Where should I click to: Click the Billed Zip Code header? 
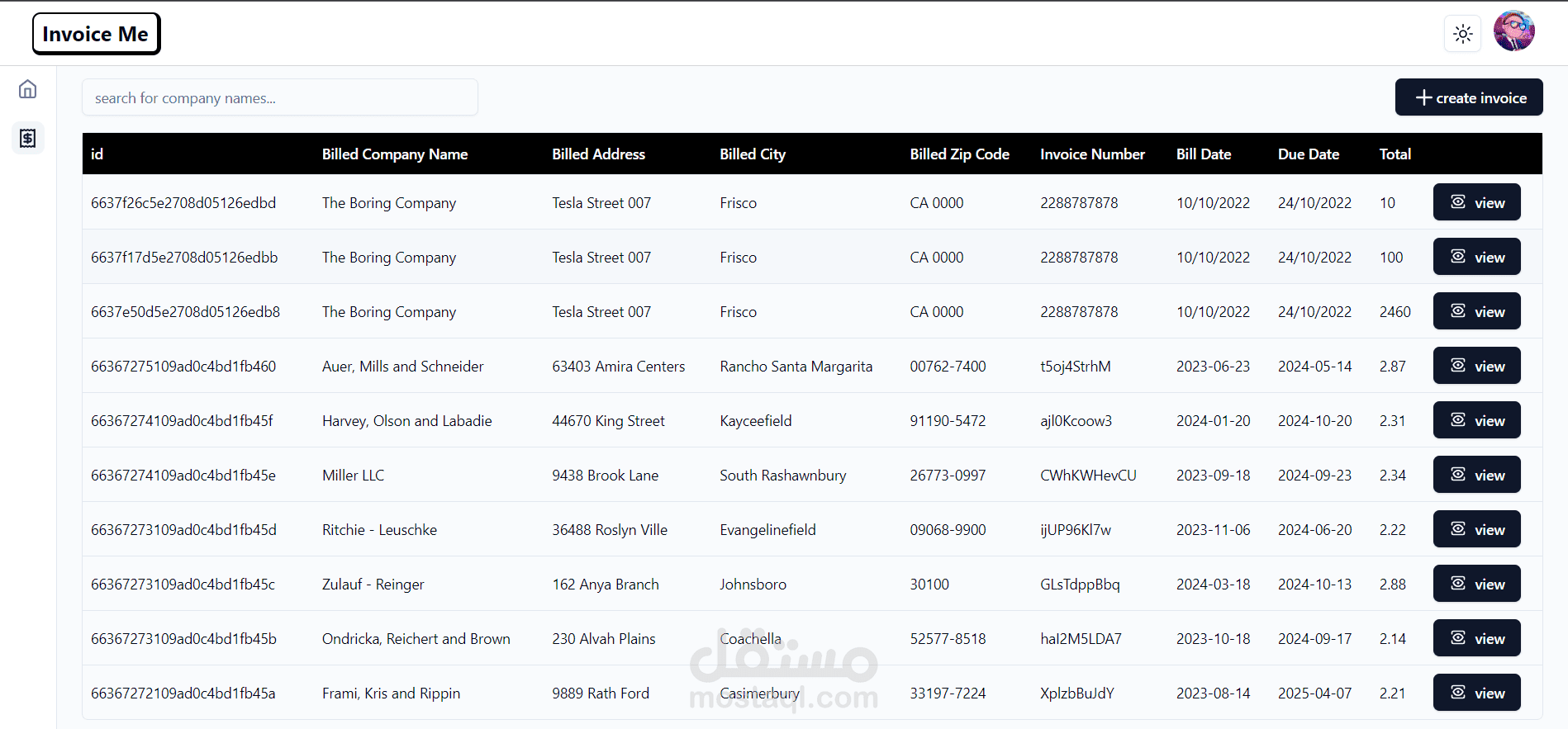tap(960, 154)
